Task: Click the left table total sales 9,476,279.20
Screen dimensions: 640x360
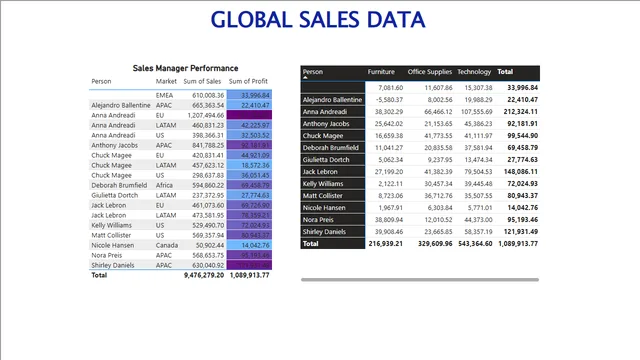Action: 204,276
